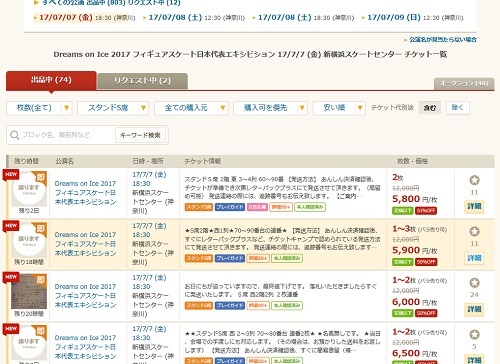Viewport: 500px width, 364px height.
Task: Switch to the リクエスト中 (2) tab
Action: [142, 81]
